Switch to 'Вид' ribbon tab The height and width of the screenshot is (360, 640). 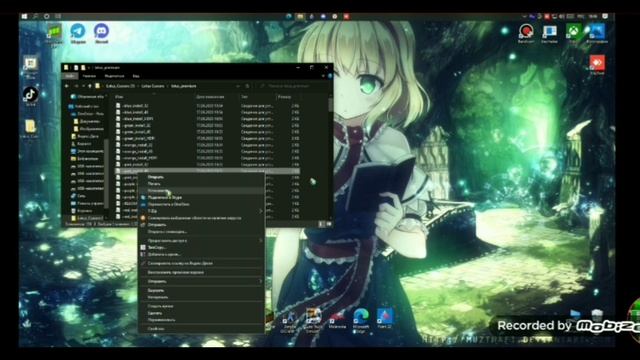click(136, 76)
